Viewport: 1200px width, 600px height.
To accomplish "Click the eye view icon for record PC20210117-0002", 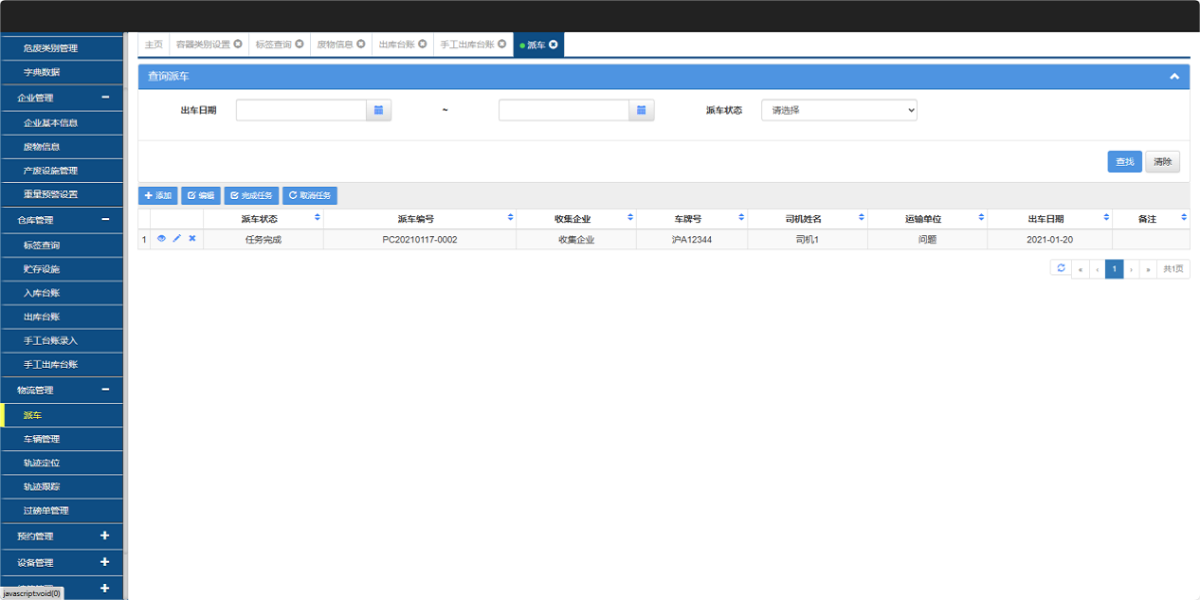I will pyautogui.click(x=160, y=239).
